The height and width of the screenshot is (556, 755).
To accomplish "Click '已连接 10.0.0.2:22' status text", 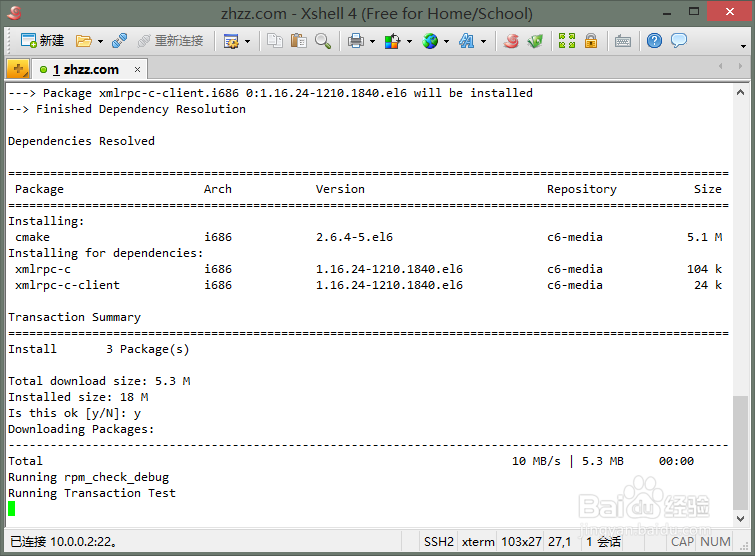I will click(63, 542).
